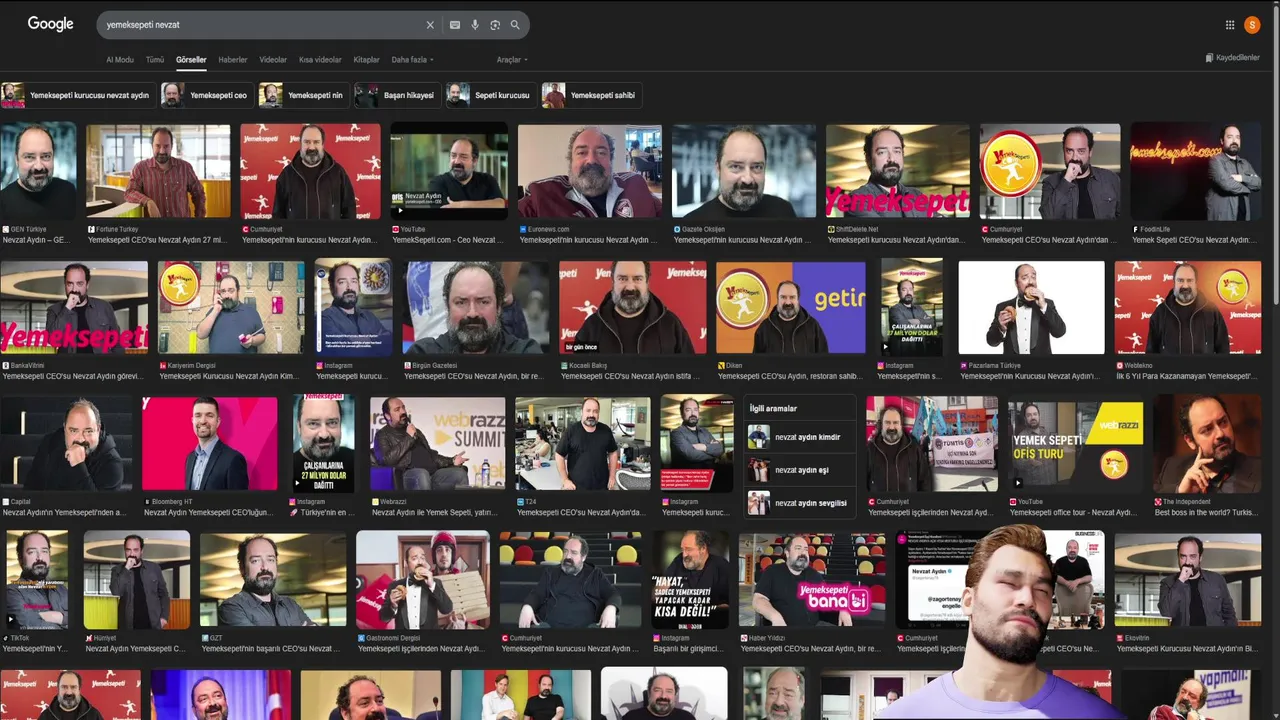Select the Yemeksepeti kurucusu nevzat aydın chip
The height and width of the screenshot is (720, 1280).
pos(78,95)
